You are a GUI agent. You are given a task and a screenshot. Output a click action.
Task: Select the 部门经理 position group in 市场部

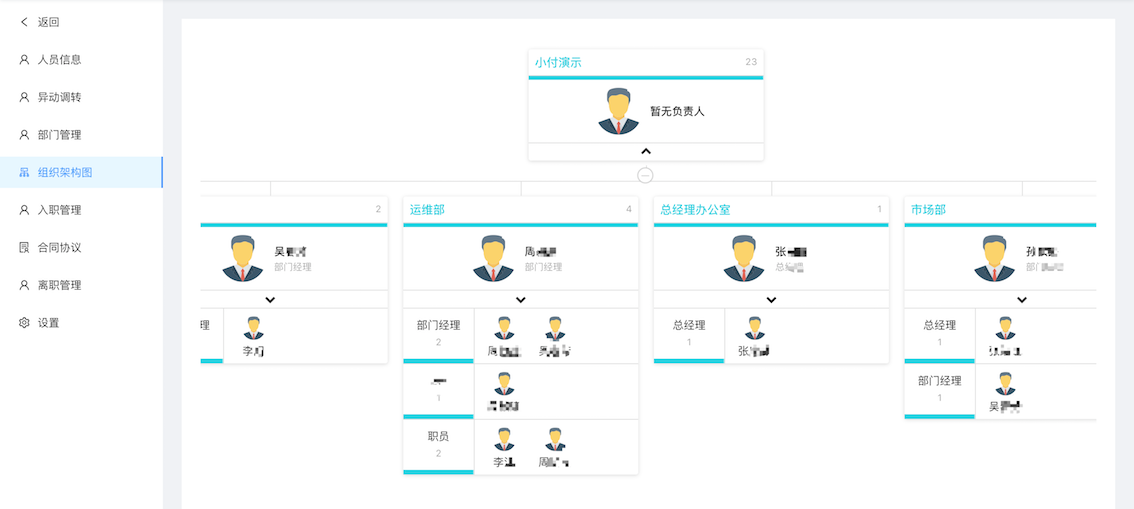coord(939,389)
